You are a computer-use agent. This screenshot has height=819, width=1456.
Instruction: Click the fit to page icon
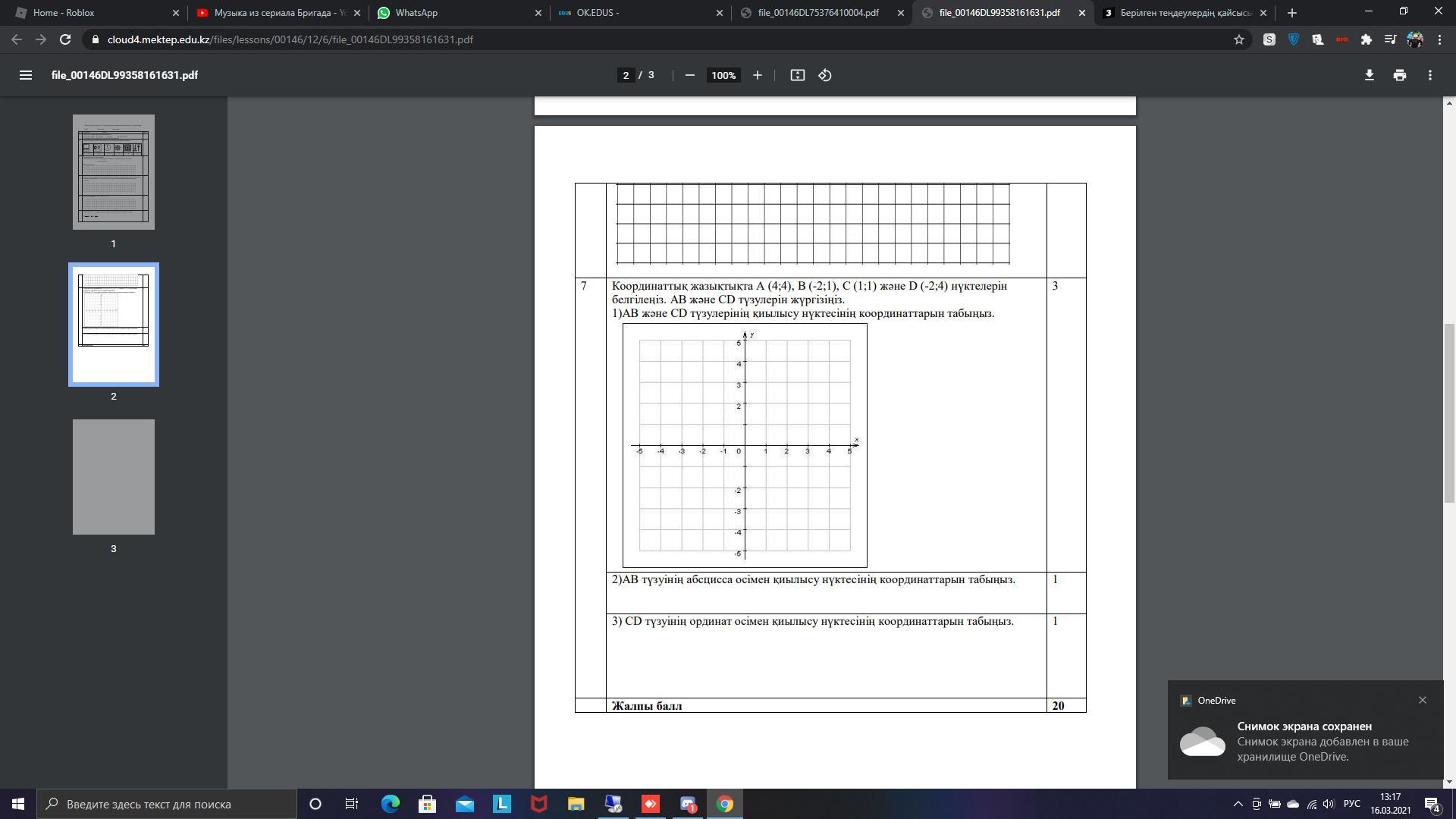tap(797, 75)
